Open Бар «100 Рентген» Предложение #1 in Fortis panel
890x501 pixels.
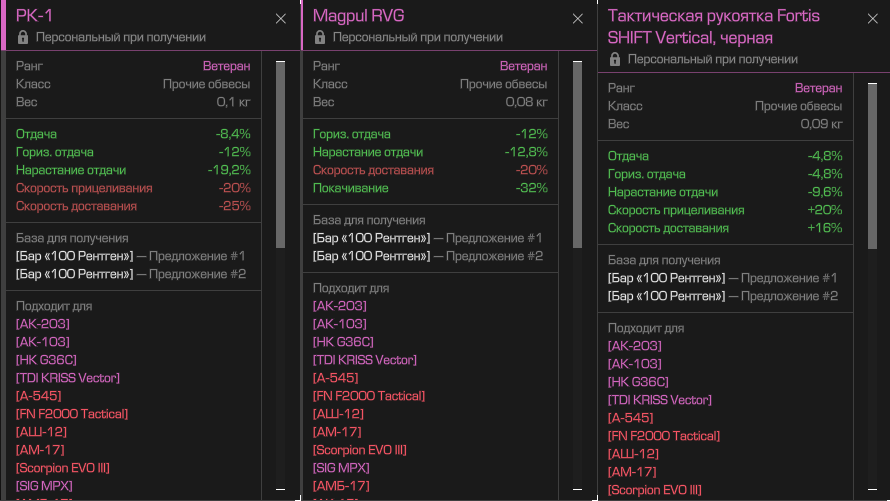666,278
